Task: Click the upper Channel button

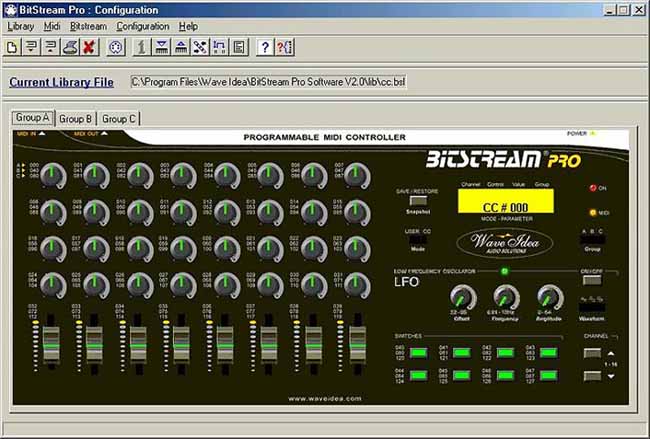Action: 592,353
